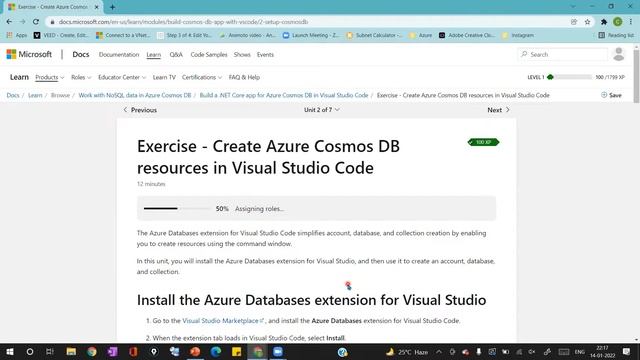Image resolution: width=640 pixels, height=360 pixels.
Task: Open Zoom from the taskbar
Action: [278, 352]
